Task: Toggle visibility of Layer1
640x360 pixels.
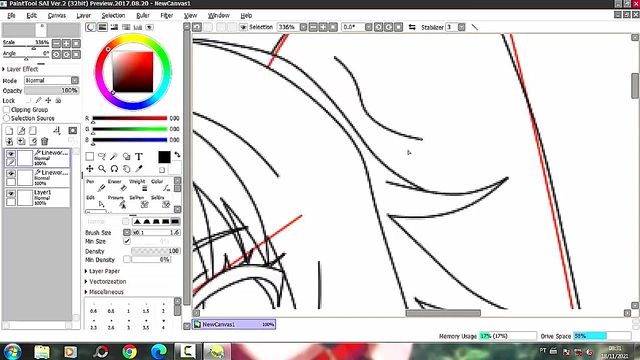Action: [x=11, y=193]
